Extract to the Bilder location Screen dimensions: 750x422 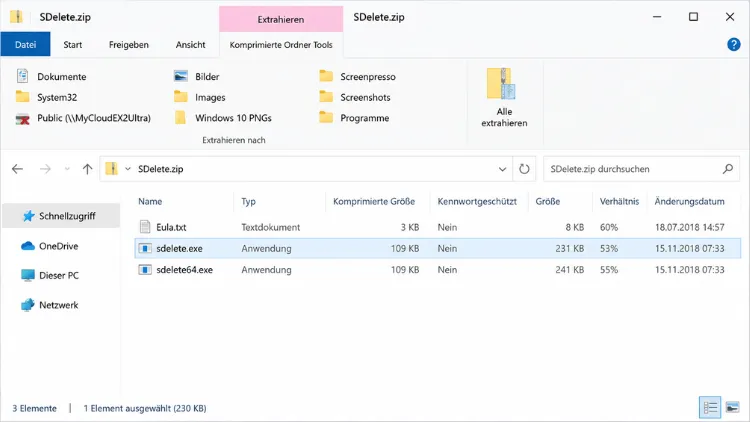[196, 77]
